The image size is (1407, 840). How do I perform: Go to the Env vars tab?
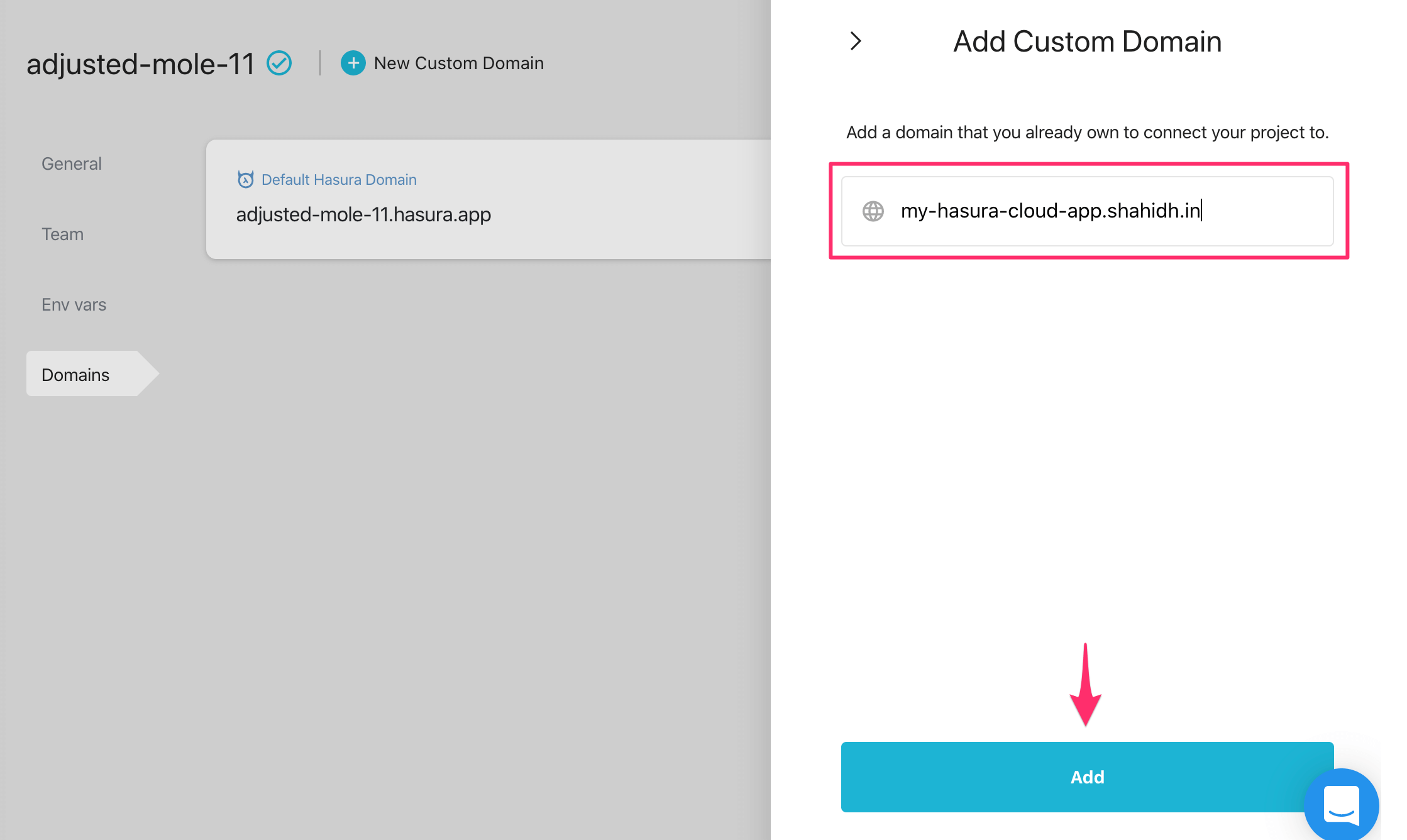pyautogui.click(x=74, y=304)
